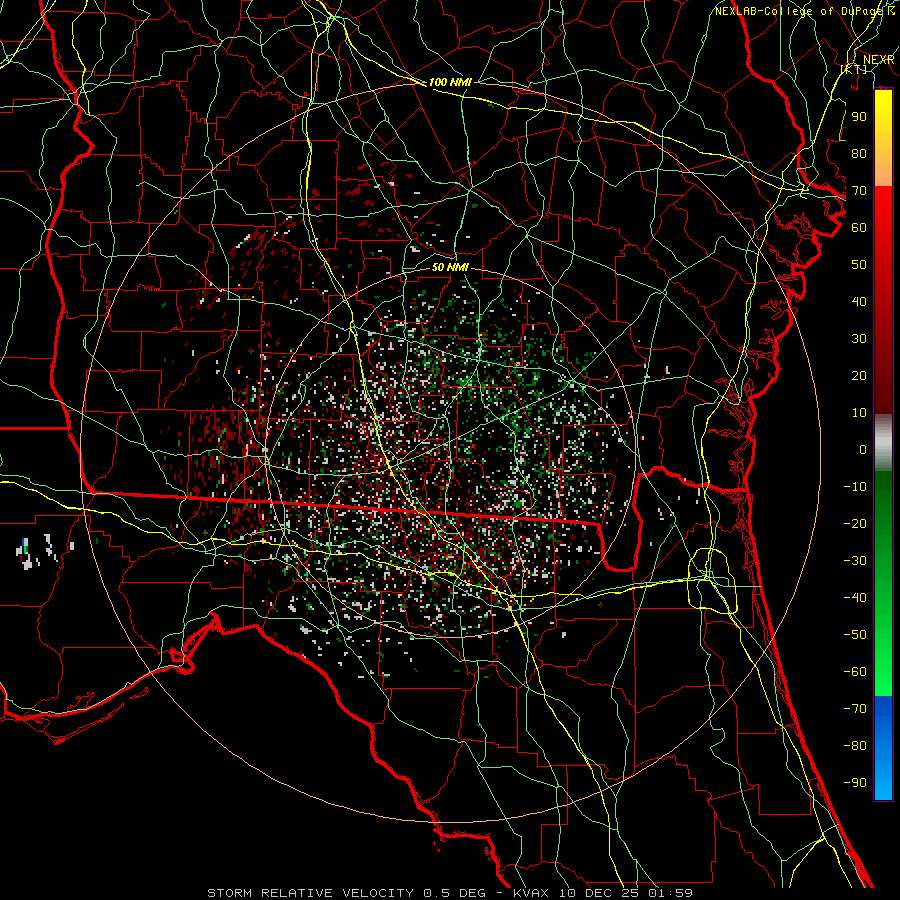Click the 80 value on velocity scale

click(x=859, y=154)
